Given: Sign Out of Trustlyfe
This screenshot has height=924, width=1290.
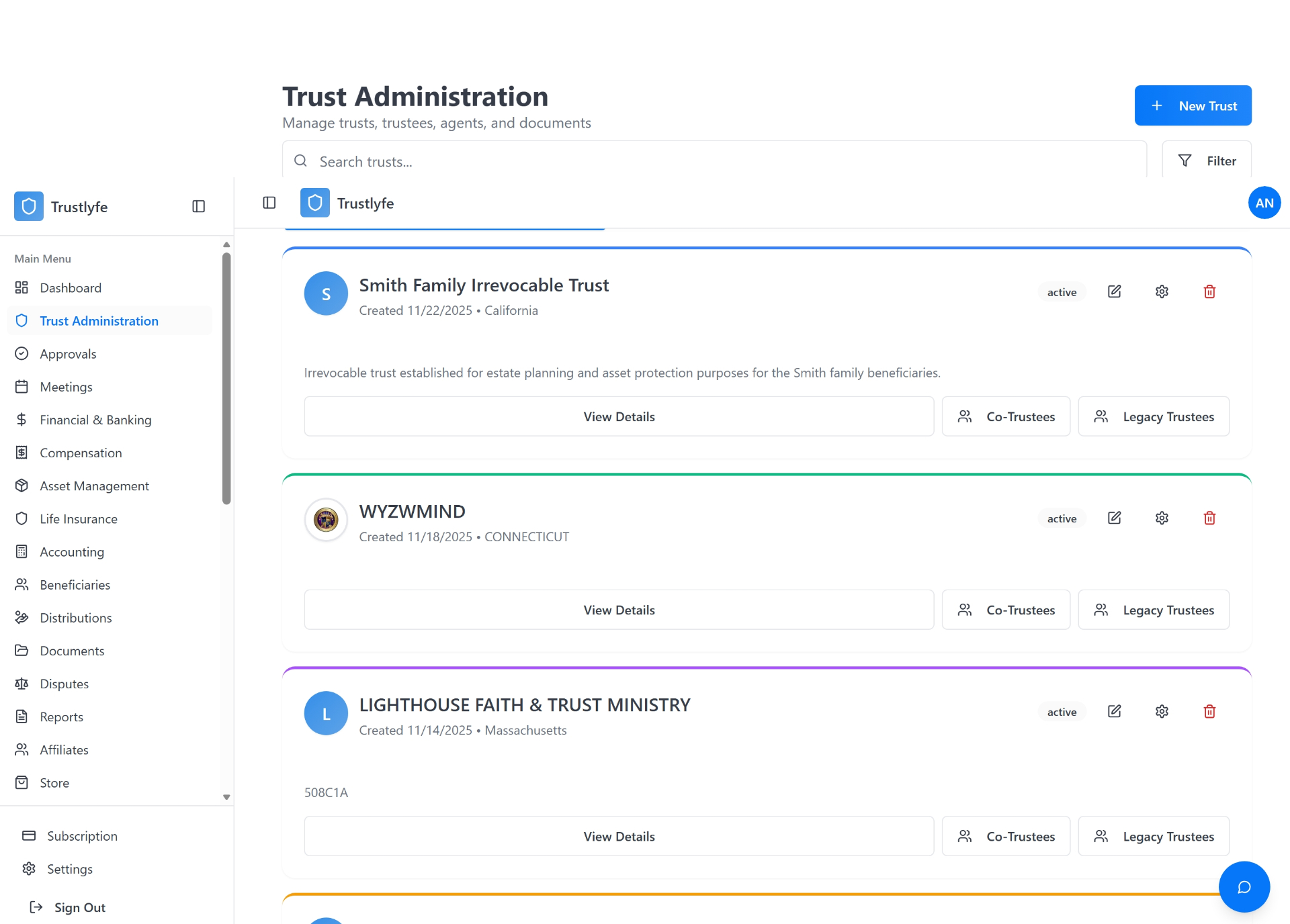Looking at the screenshot, I should [68, 907].
